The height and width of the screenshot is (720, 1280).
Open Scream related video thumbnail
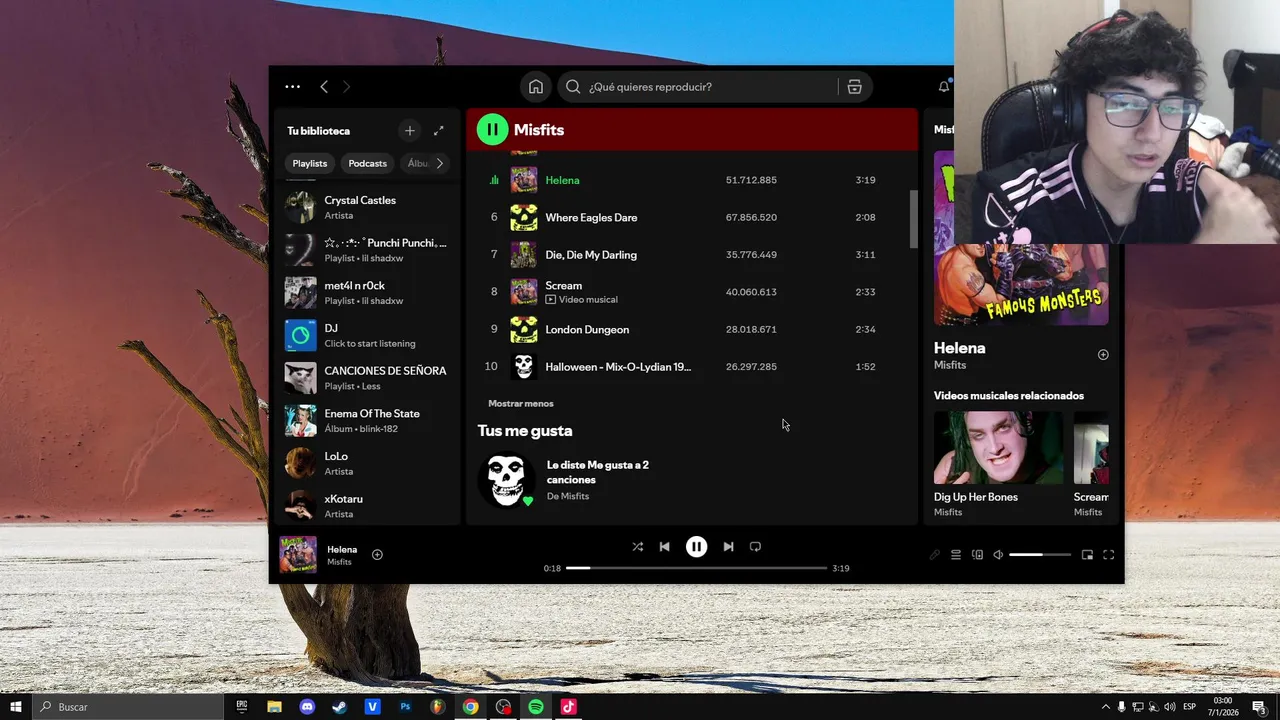1091,447
